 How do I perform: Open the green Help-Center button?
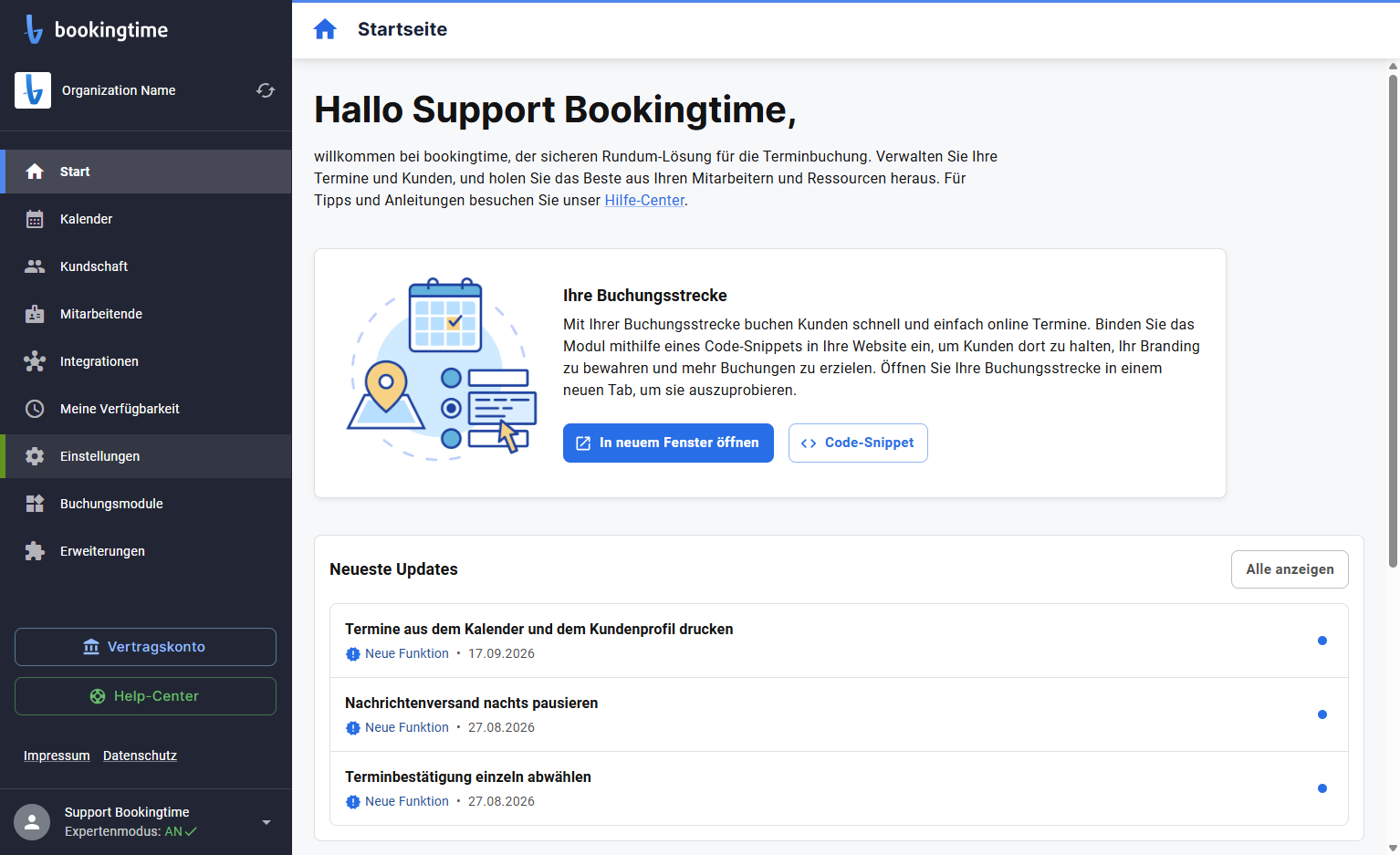pyautogui.click(x=145, y=696)
